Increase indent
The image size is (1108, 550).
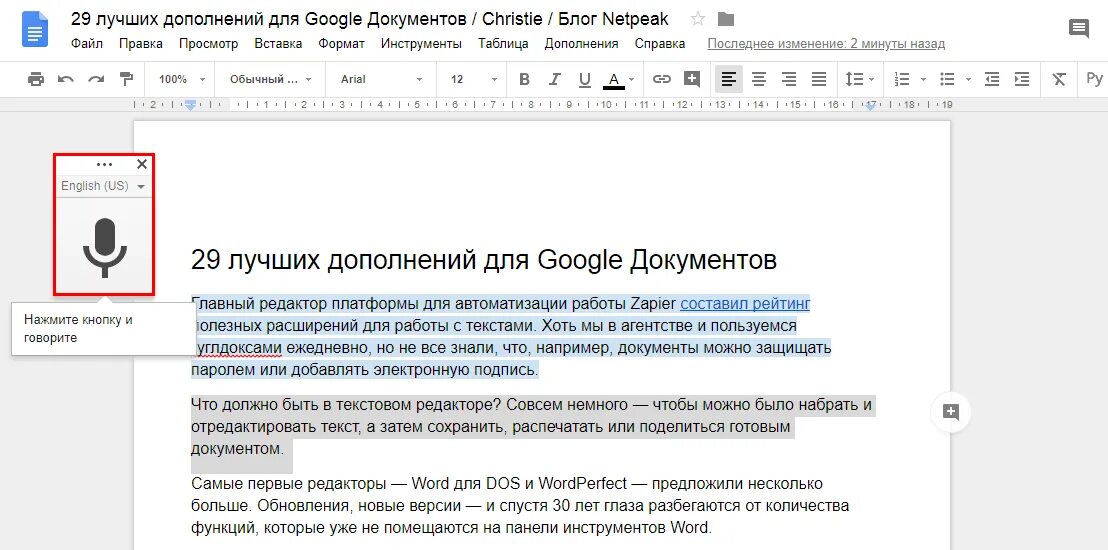click(x=1022, y=79)
